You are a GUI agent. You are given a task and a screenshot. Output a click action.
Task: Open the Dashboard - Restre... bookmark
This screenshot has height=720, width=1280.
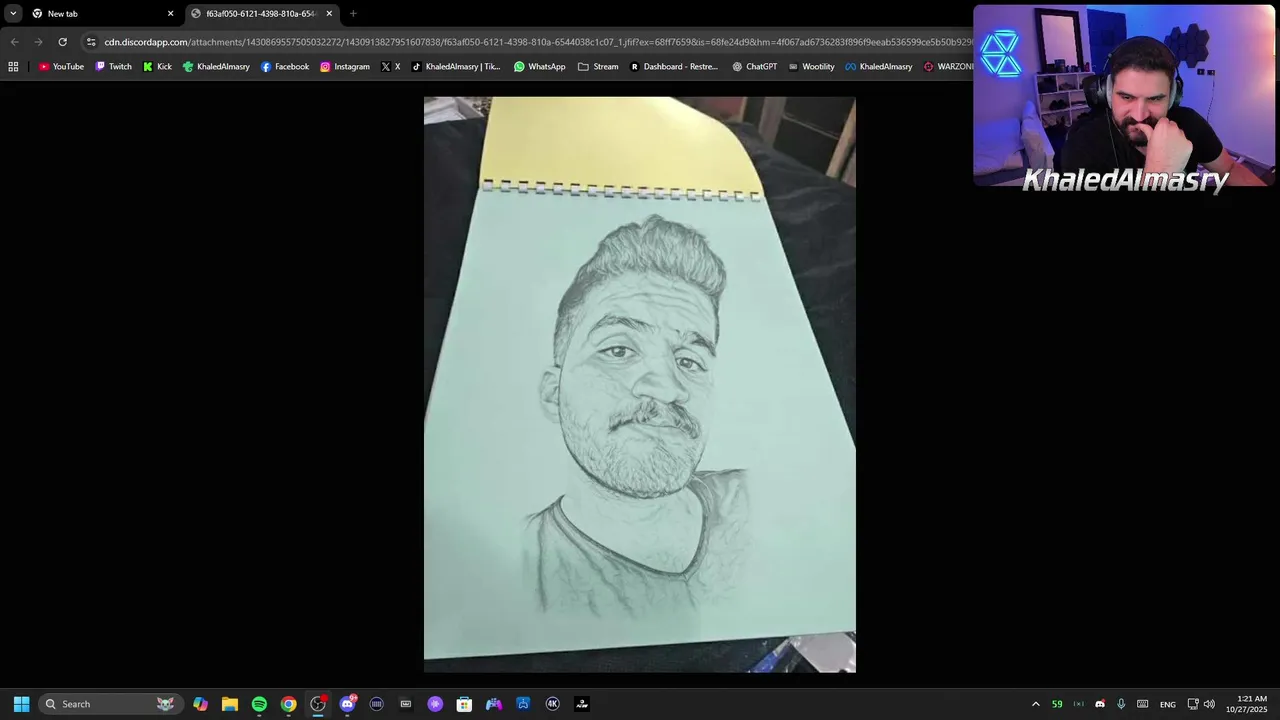(674, 67)
